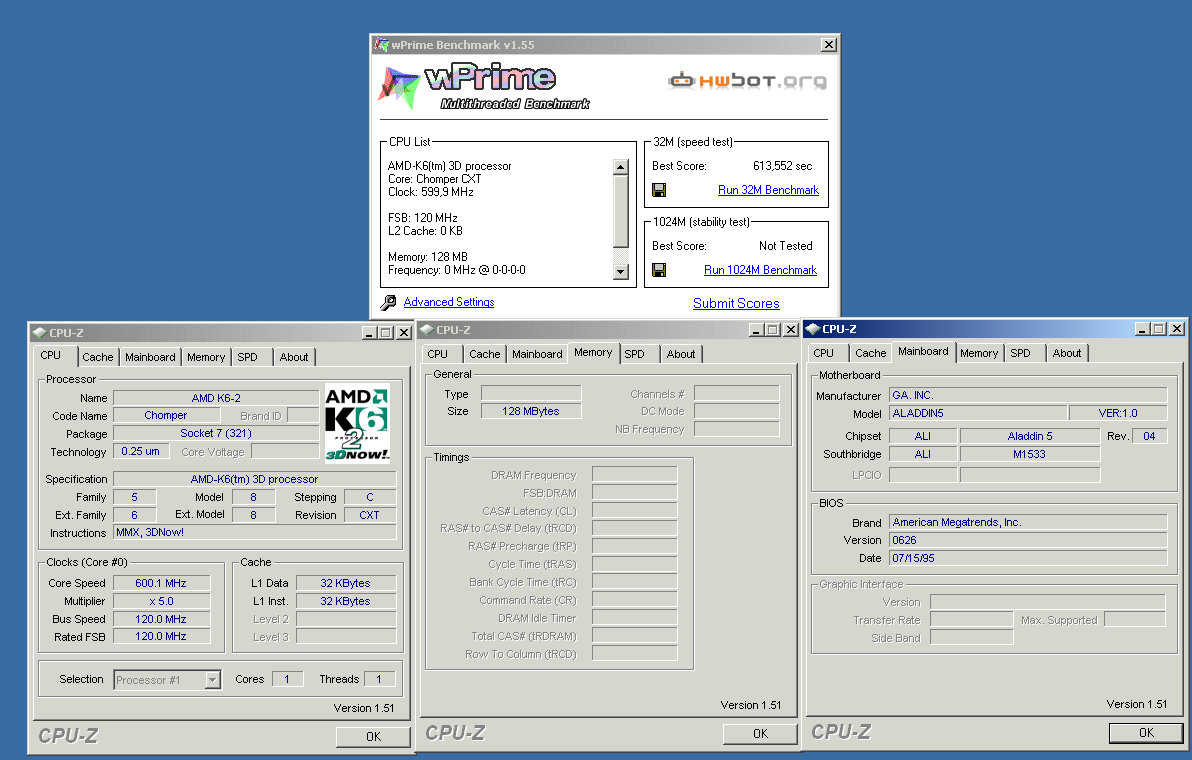Image resolution: width=1192 pixels, height=760 pixels.
Task: Open Advanced Settings link in wPrime
Action: (x=449, y=302)
